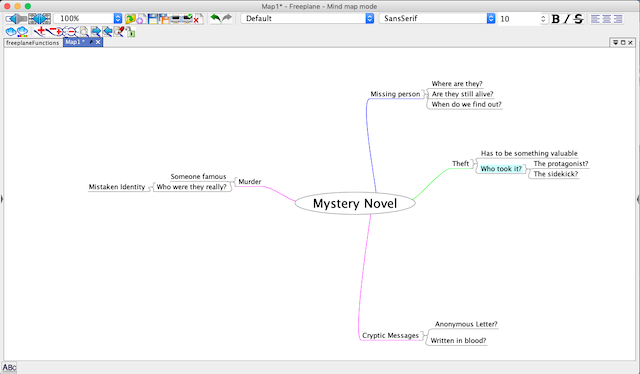Toggle strikethrough formatting
Image resolution: width=640 pixels, height=374 pixels.
pyautogui.click(x=578, y=19)
